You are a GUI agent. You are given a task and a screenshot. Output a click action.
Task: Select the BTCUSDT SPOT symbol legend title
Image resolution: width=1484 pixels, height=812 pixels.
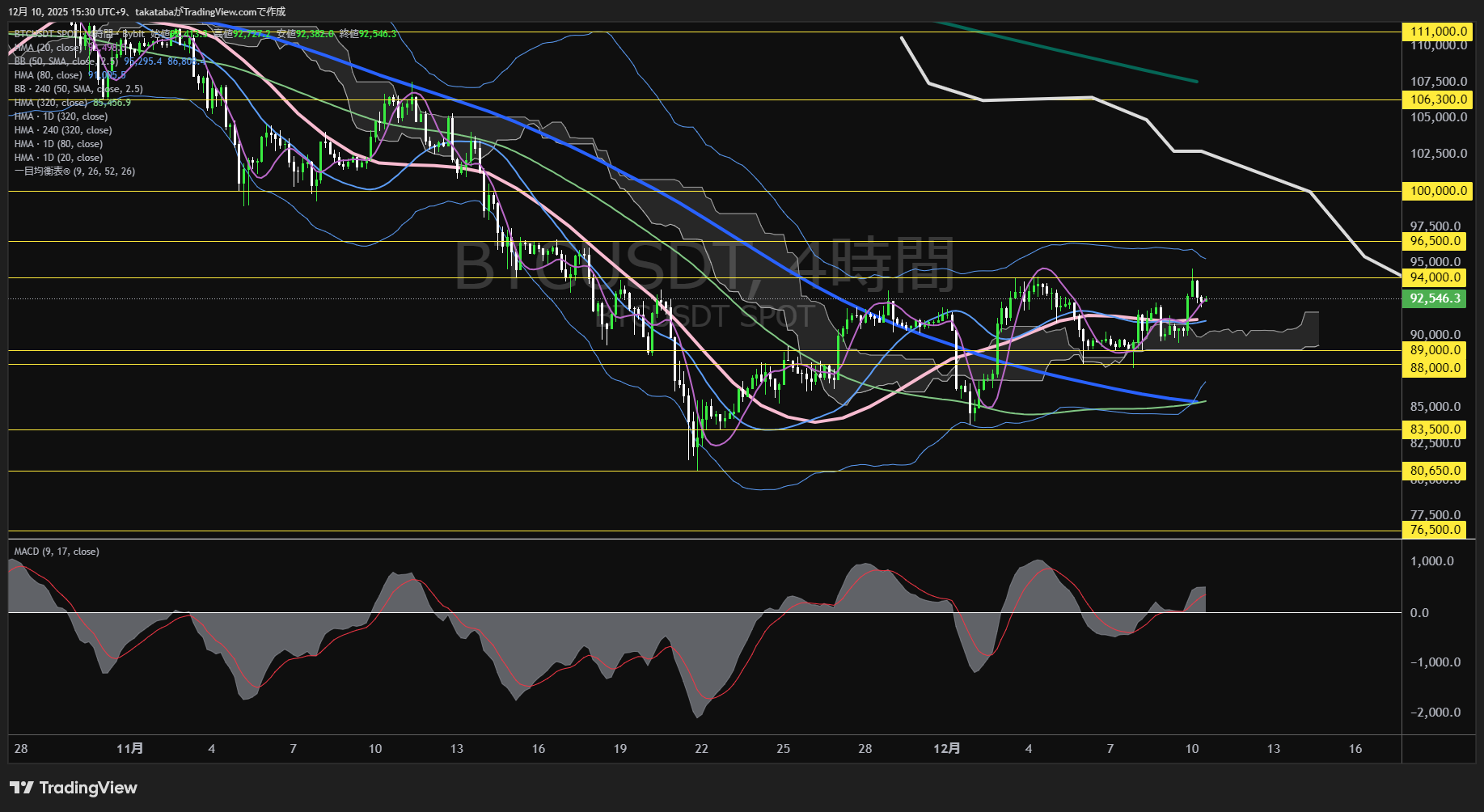(x=47, y=34)
